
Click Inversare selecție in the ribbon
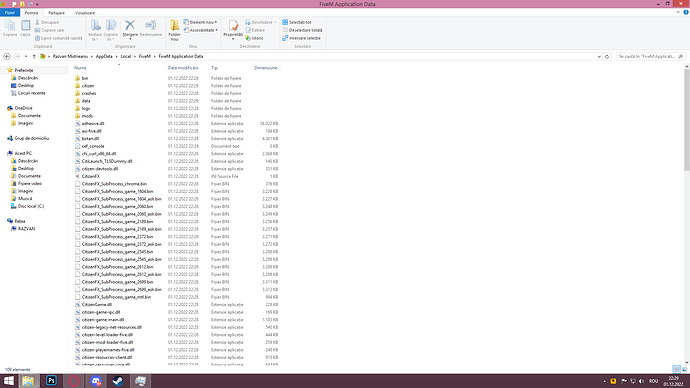pos(301,38)
